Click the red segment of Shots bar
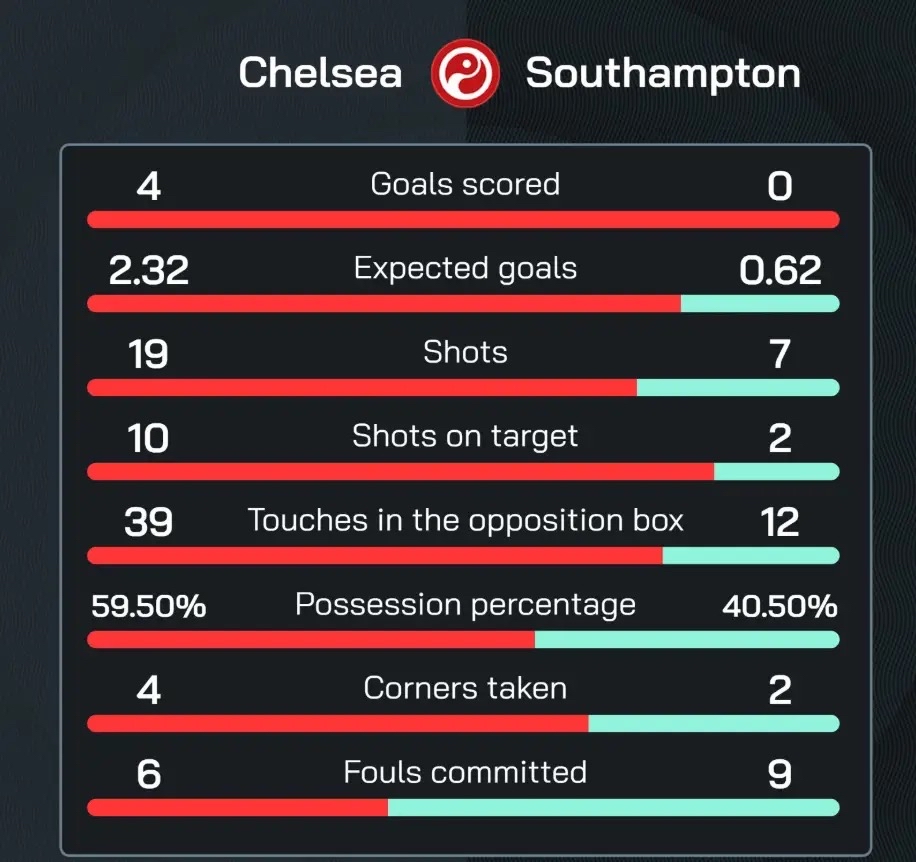 tap(362, 387)
